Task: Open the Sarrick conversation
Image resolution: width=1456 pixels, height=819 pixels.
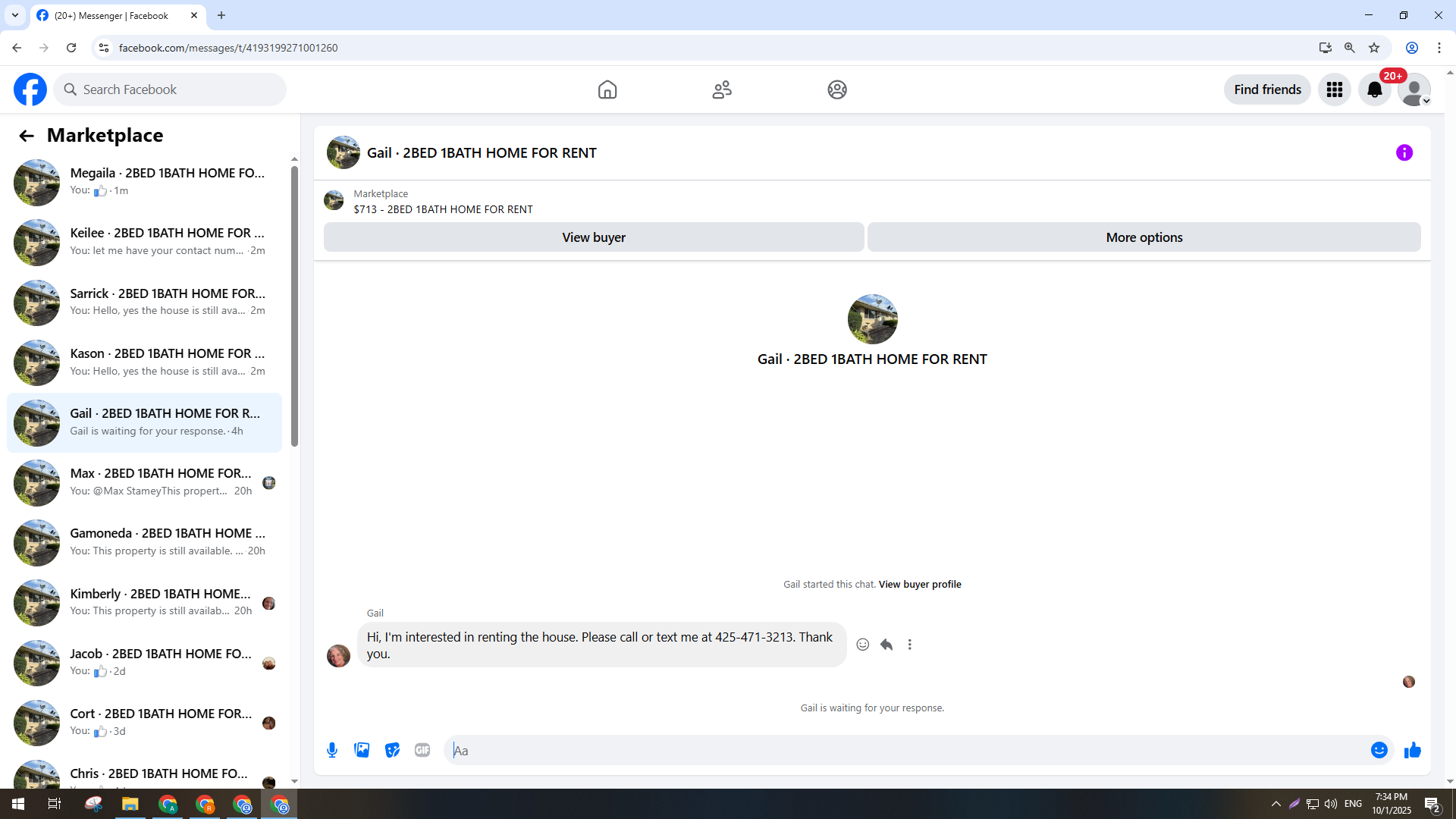Action: click(144, 302)
